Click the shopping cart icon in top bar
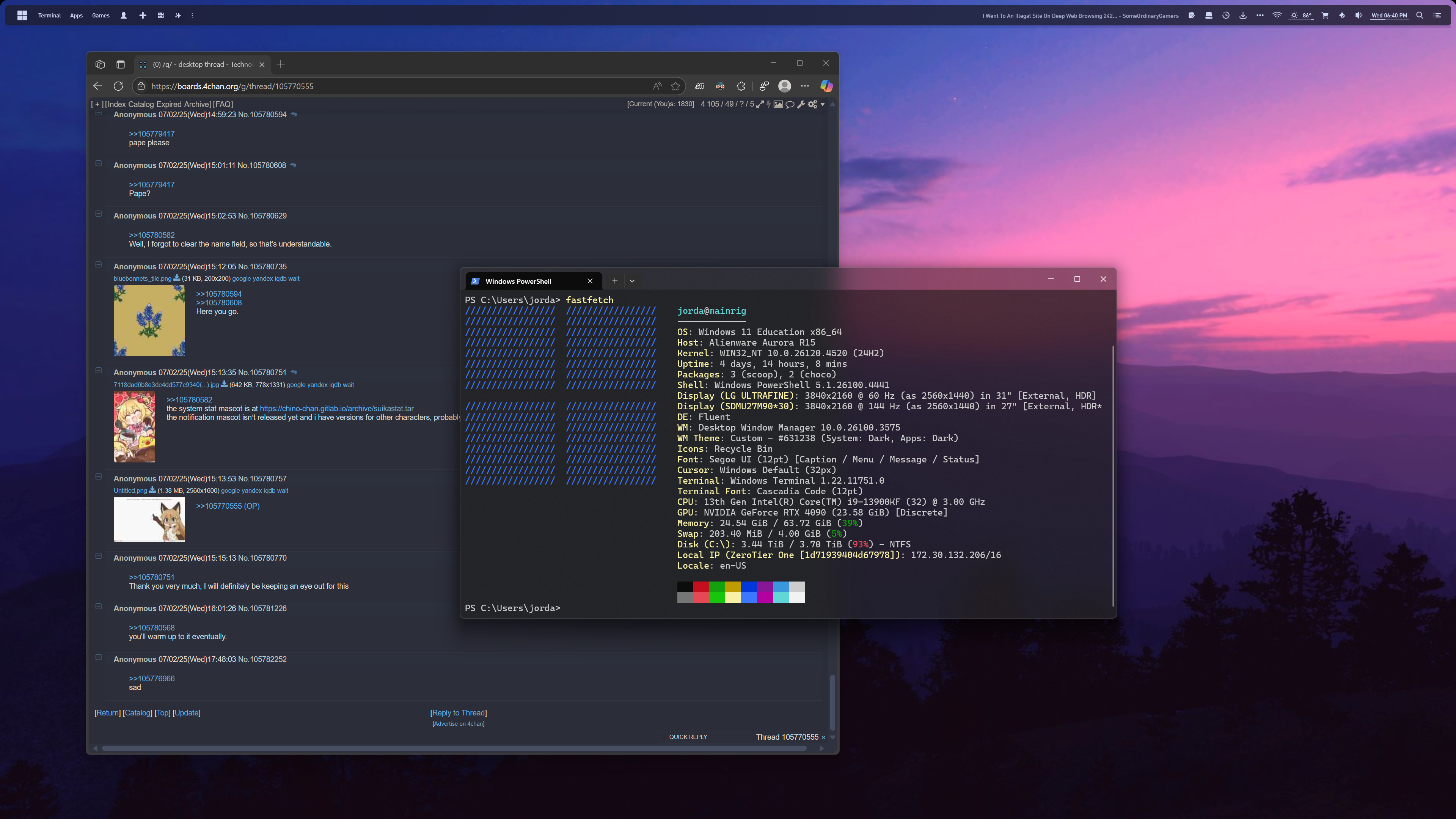 point(1325,15)
